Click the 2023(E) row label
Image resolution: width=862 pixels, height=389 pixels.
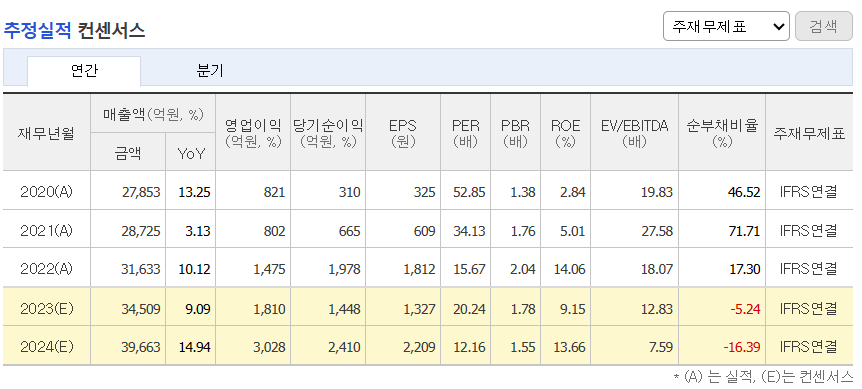pos(47,309)
